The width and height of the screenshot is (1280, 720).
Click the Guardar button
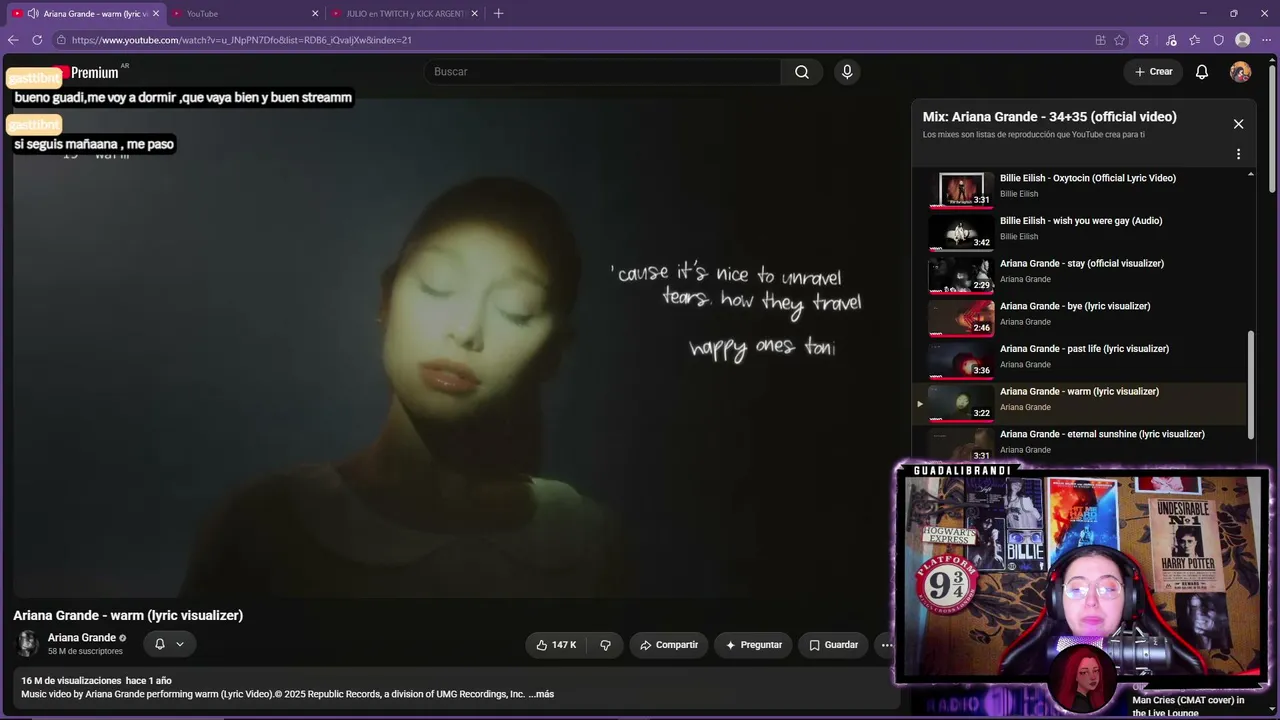(833, 645)
